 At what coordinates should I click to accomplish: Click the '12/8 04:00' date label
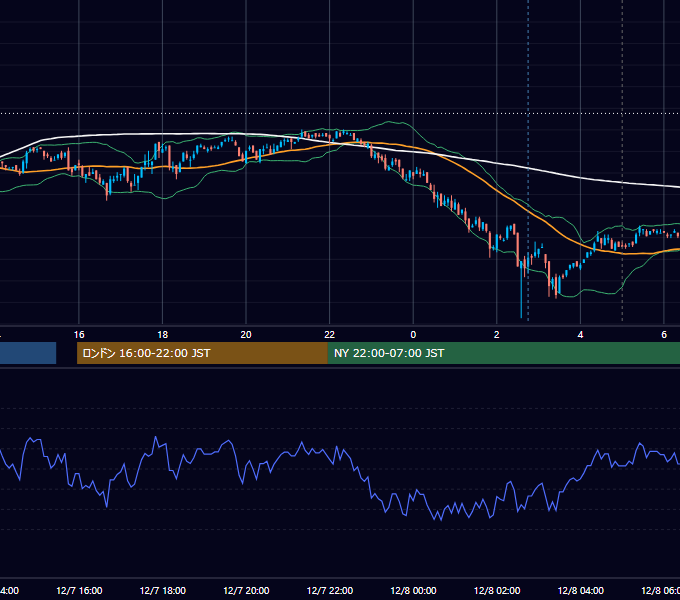point(580,590)
